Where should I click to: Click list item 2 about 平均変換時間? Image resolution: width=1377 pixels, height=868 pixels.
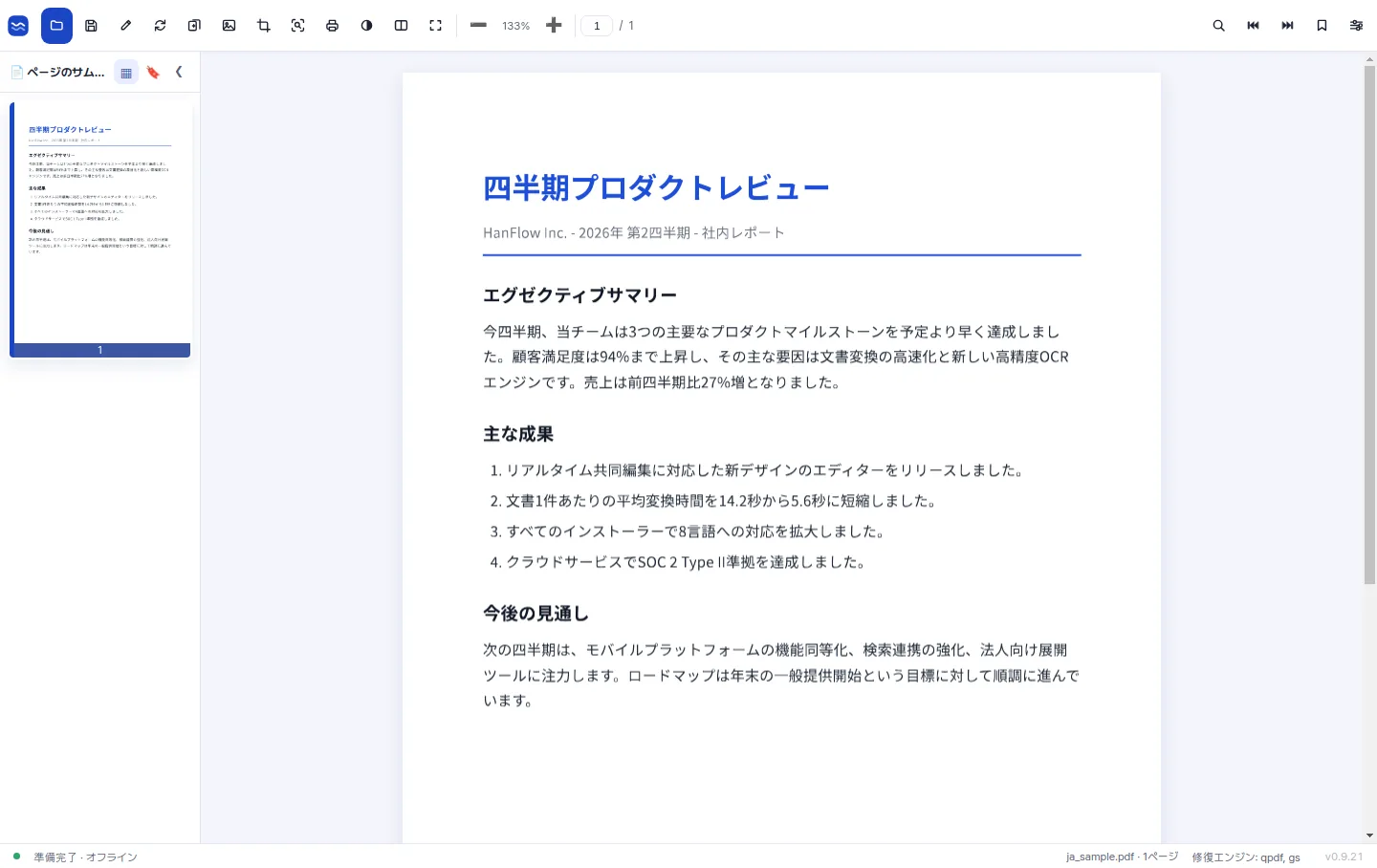[x=715, y=501]
